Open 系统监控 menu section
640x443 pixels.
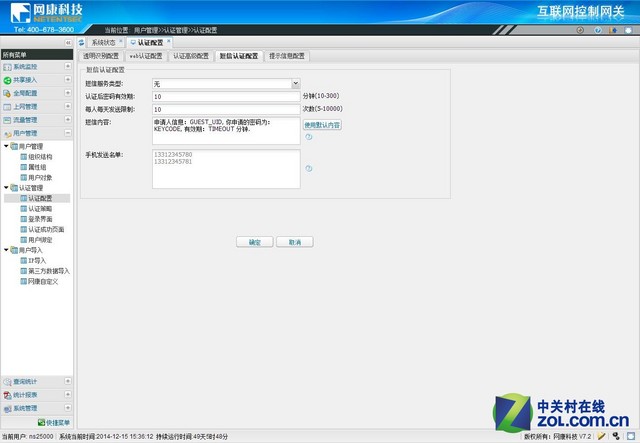click(x=25, y=67)
